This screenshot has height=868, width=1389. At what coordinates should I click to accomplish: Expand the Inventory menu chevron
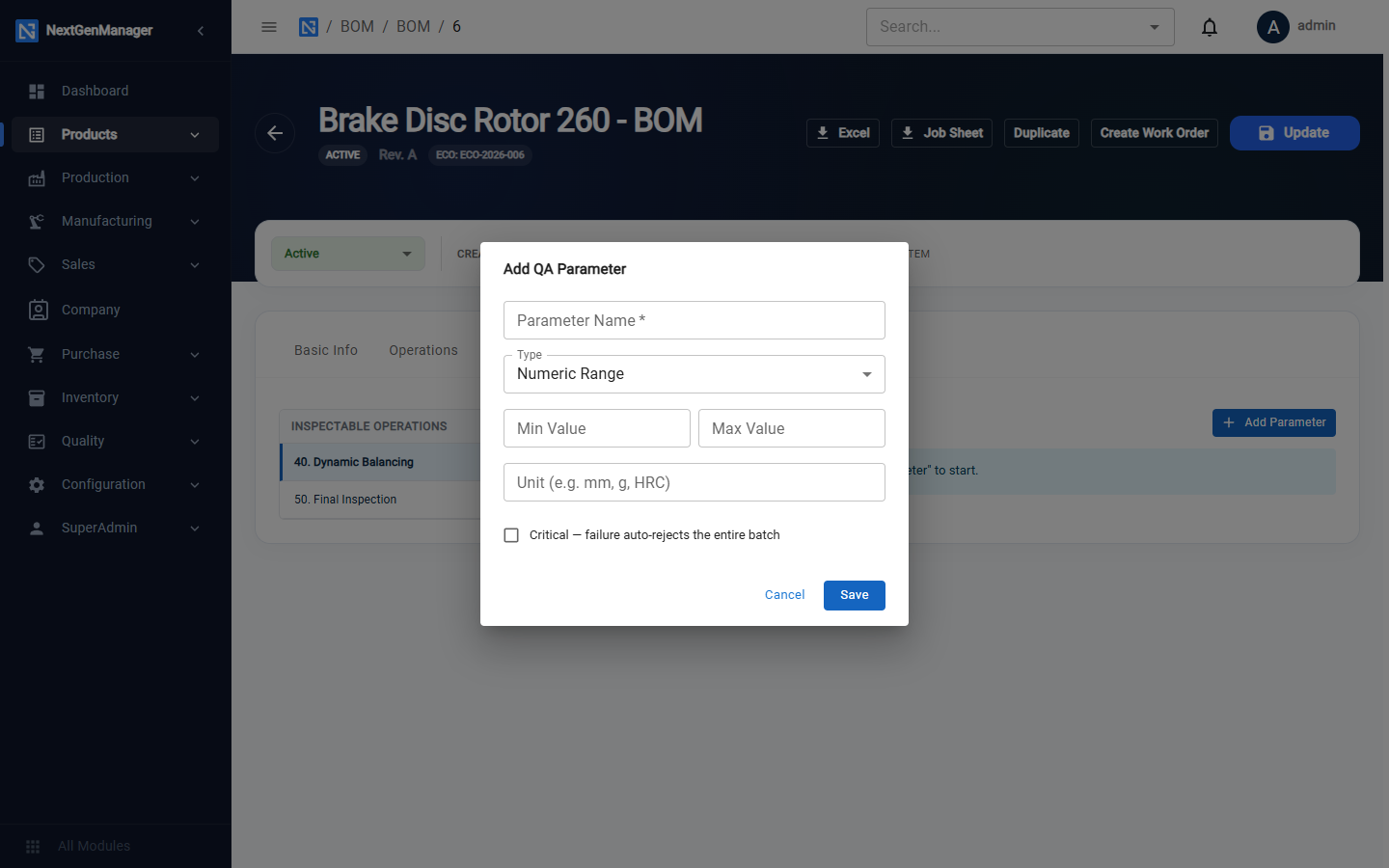click(195, 398)
